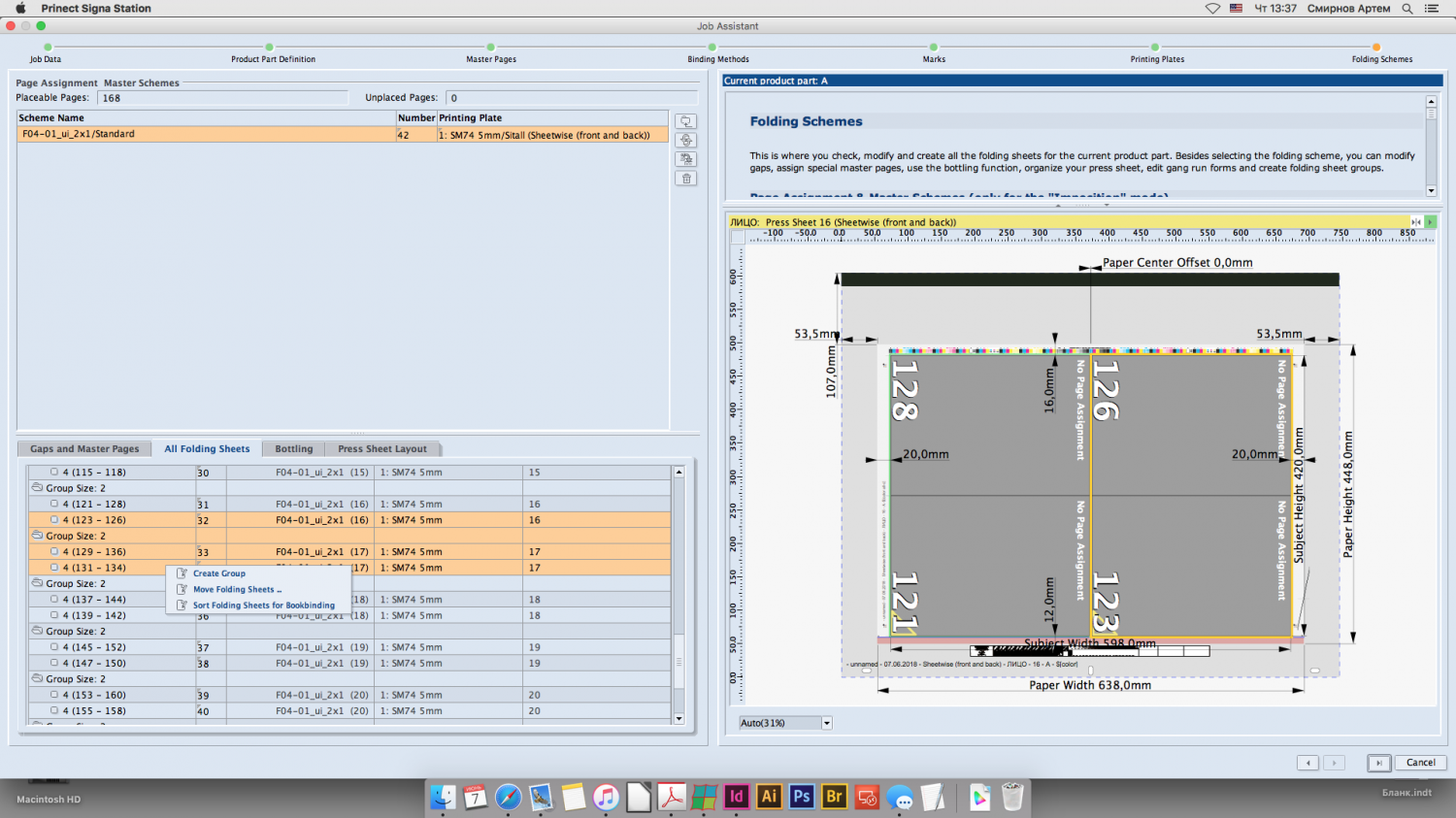Check the box for sheet 4 (121 - 128)
The image size is (1456, 818).
tap(54, 505)
